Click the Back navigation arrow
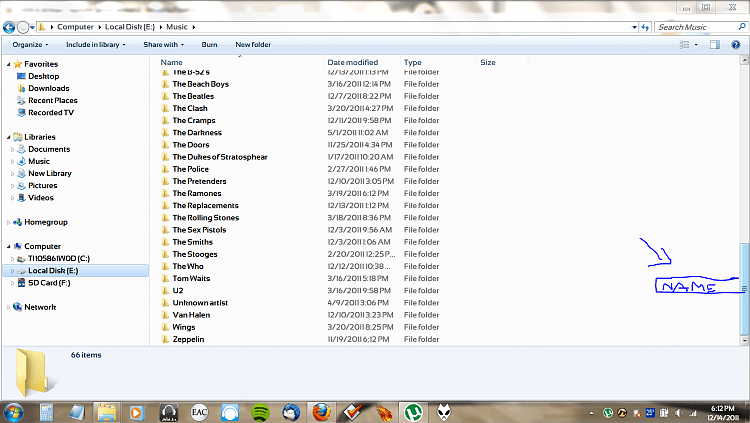This screenshot has width=750, height=423. coord(9,27)
